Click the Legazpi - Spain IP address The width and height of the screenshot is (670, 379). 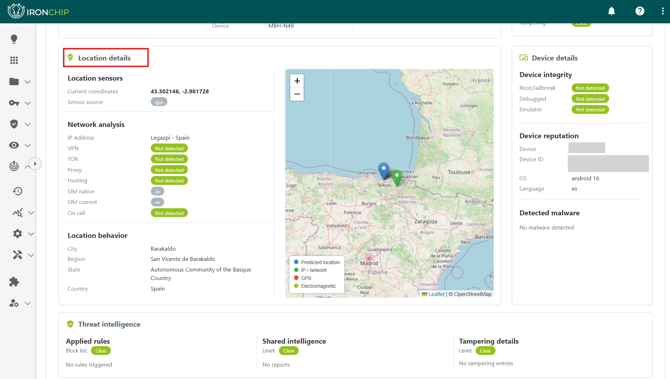coord(170,138)
